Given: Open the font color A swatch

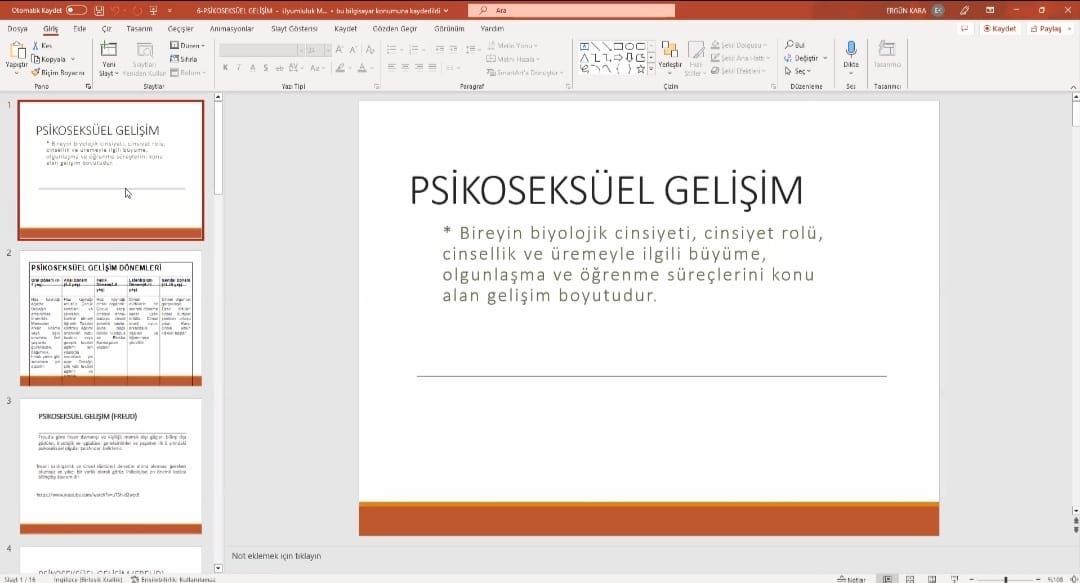Looking at the screenshot, I should click(362, 68).
